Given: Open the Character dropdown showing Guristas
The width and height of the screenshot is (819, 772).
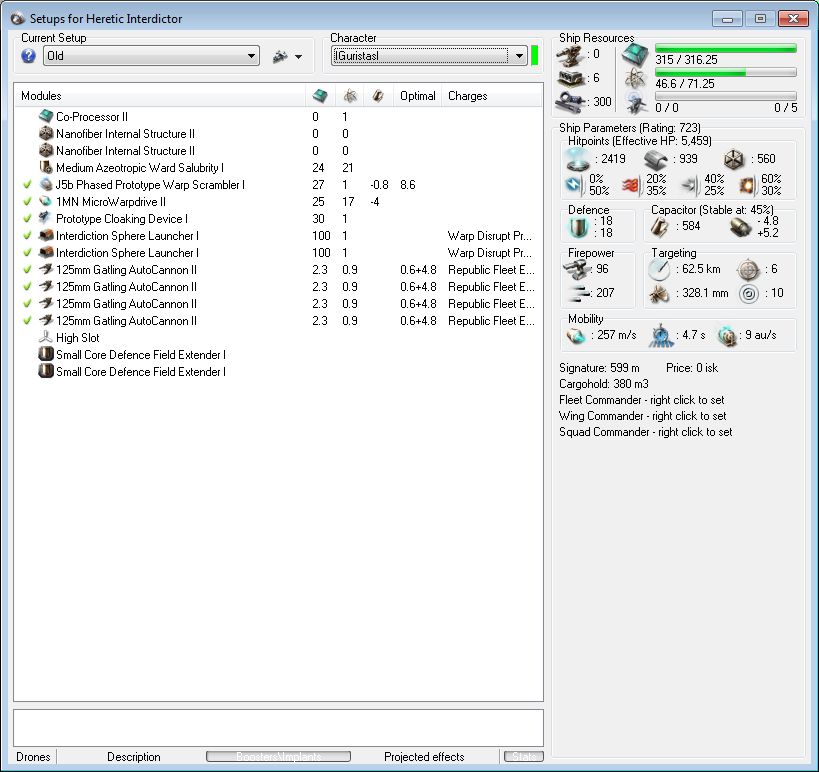Looking at the screenshot, I should pos(429,56).
